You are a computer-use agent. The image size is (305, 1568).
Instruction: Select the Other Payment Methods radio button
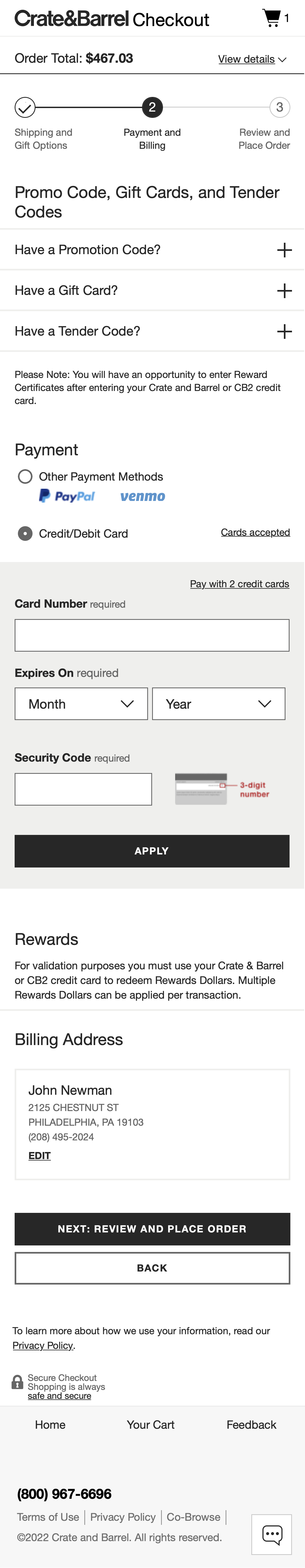pos(25,477)
